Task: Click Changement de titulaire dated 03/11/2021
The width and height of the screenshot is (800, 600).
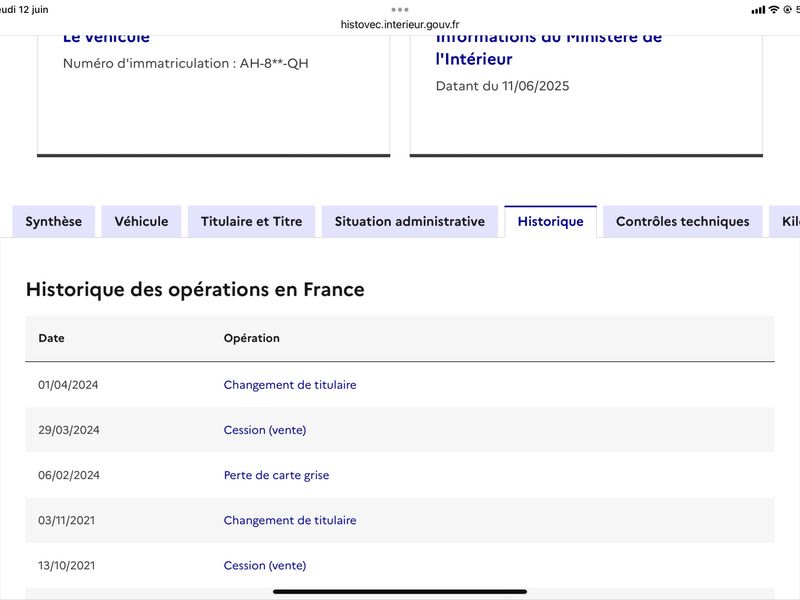Action: click(x=290, y=520)
